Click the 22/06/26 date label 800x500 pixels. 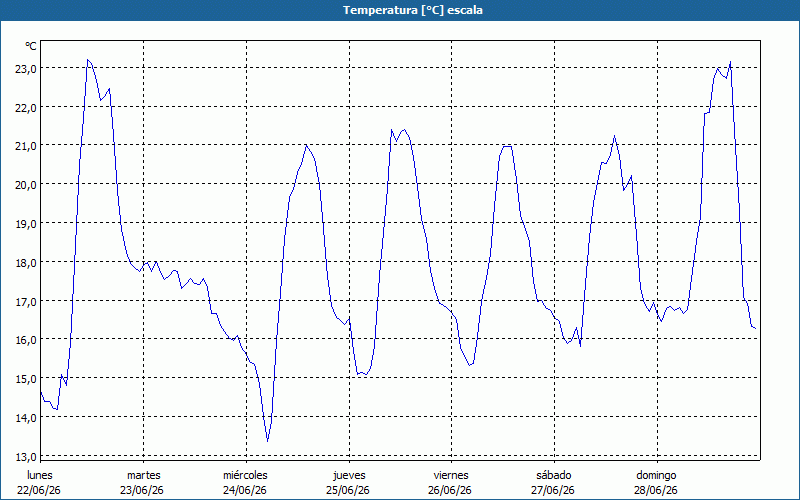[x=39, y=490]
